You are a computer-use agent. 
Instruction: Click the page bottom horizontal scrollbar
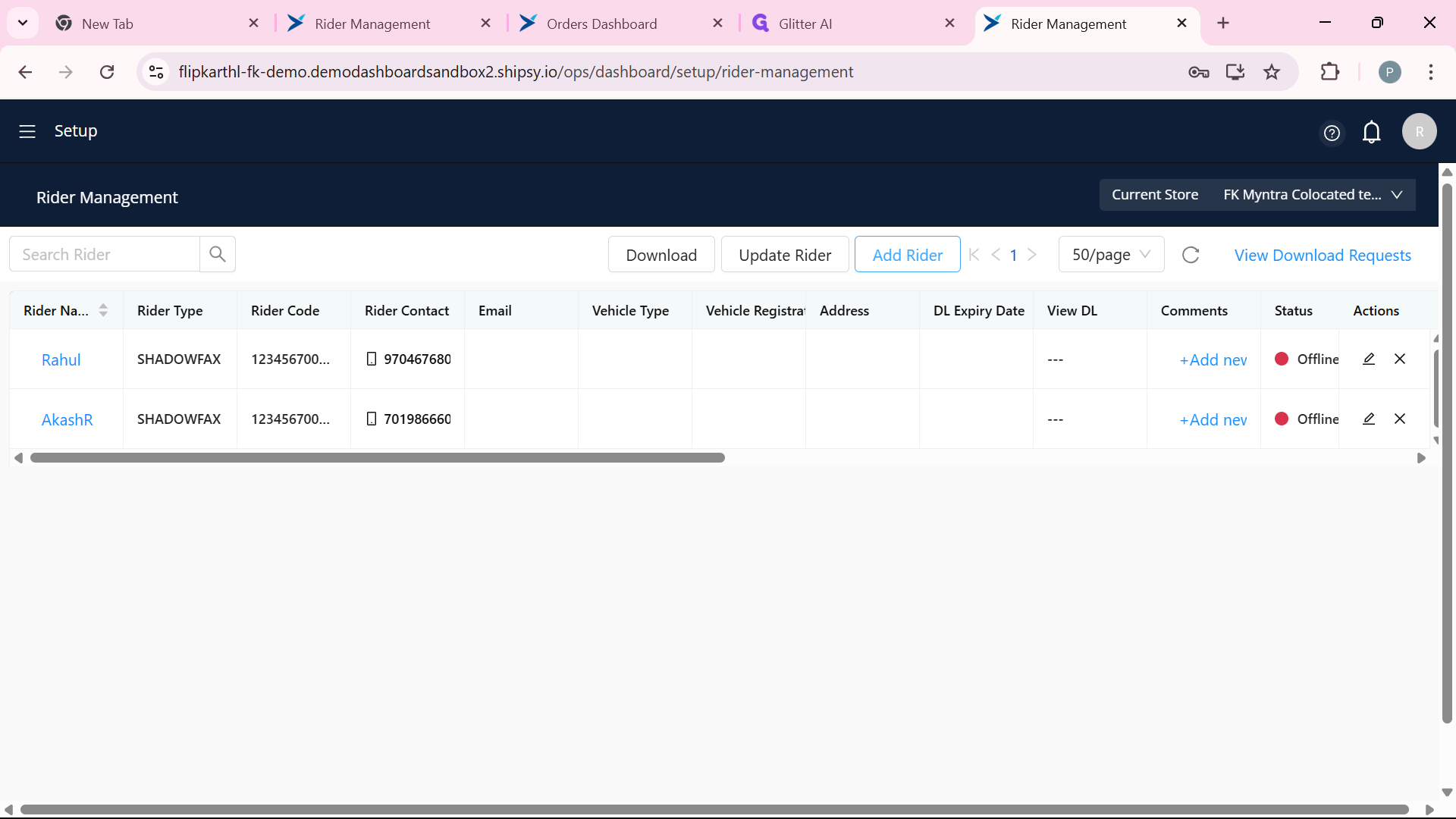714,809
